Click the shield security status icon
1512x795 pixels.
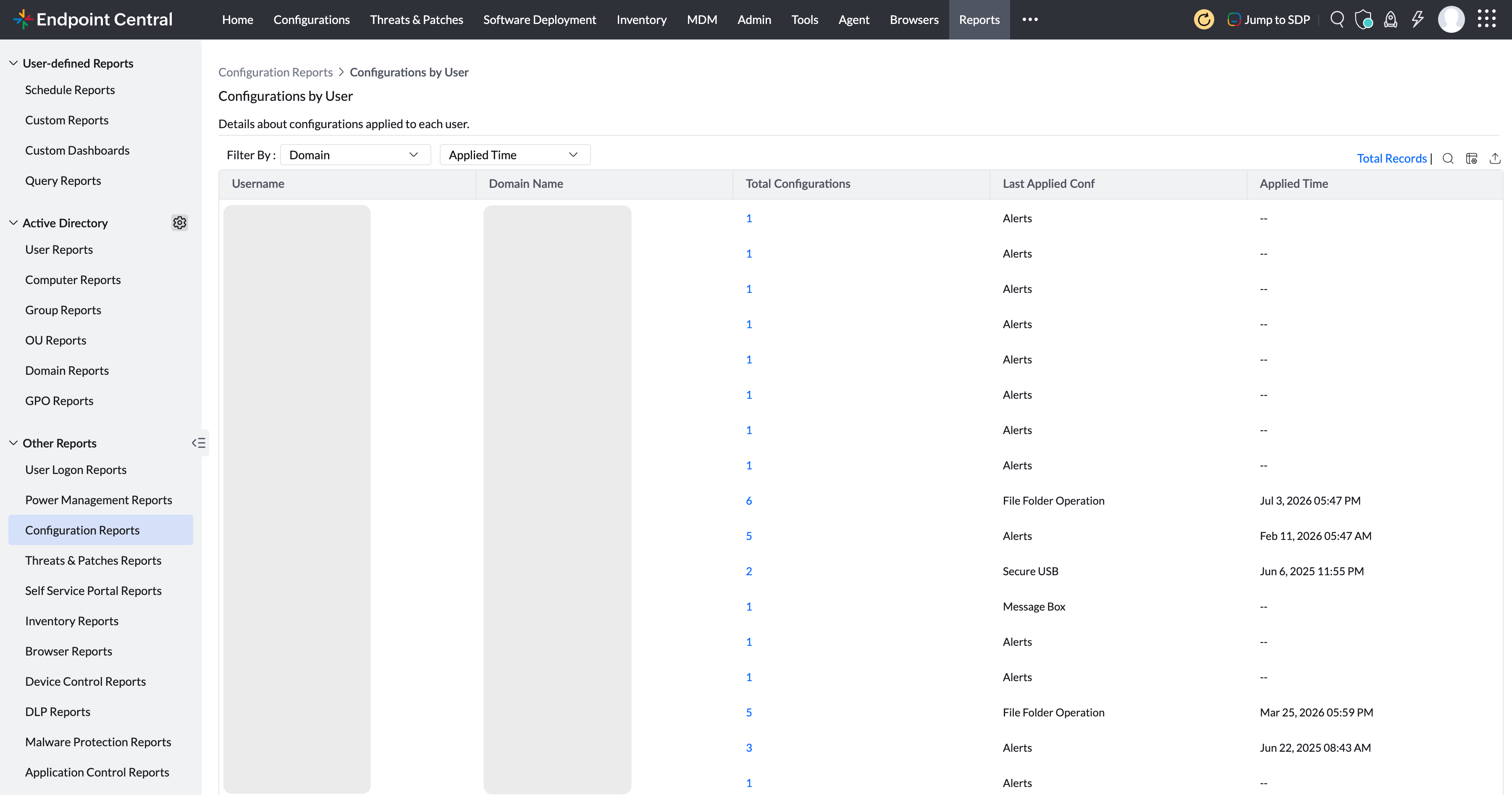click(1363, 19)
